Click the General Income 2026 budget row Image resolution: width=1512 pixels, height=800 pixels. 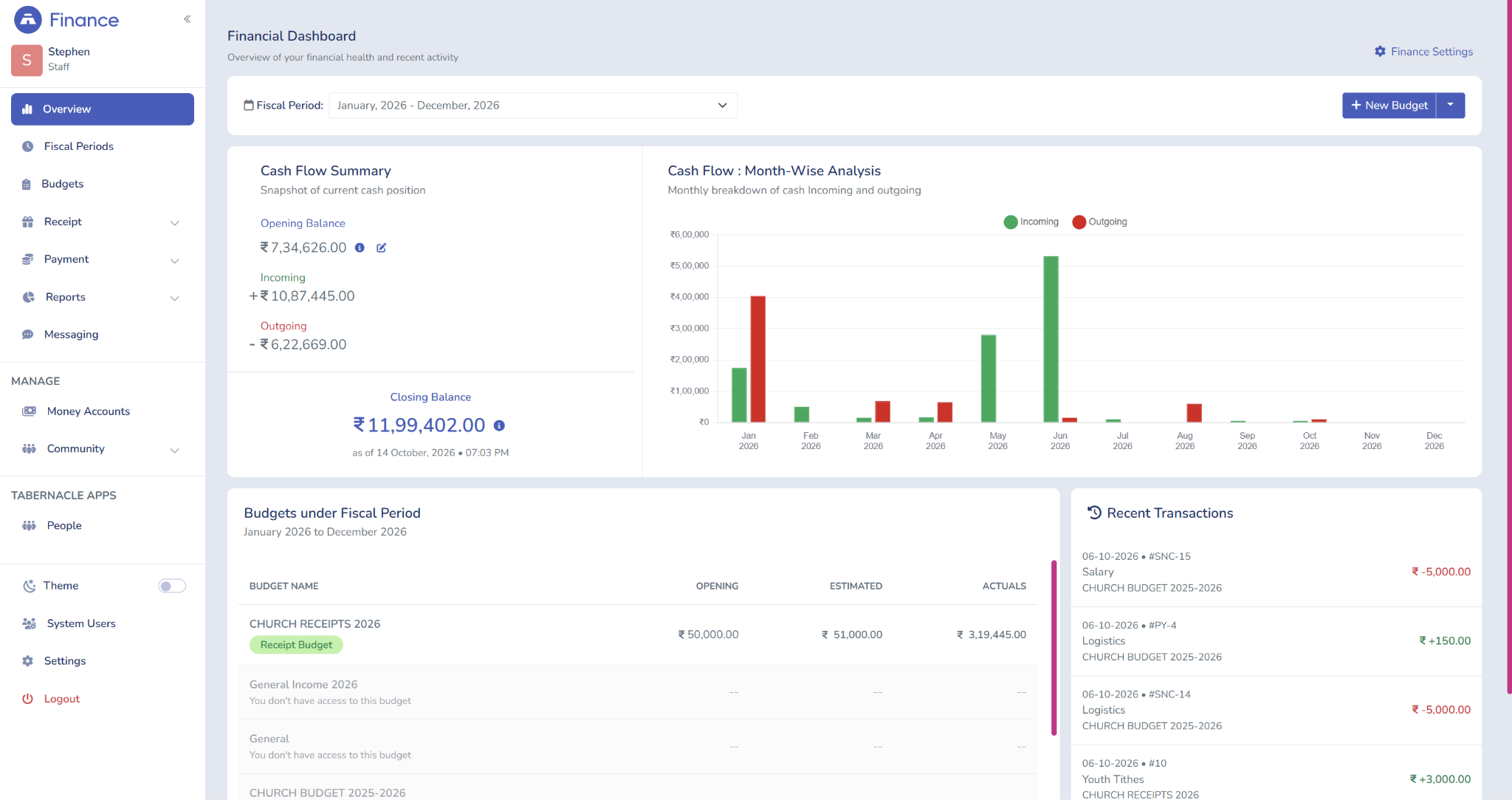pos(638,692)
